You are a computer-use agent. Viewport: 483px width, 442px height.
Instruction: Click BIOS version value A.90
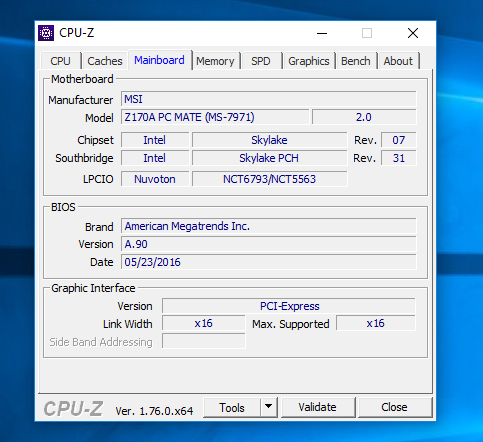click(x=269, y=244)
